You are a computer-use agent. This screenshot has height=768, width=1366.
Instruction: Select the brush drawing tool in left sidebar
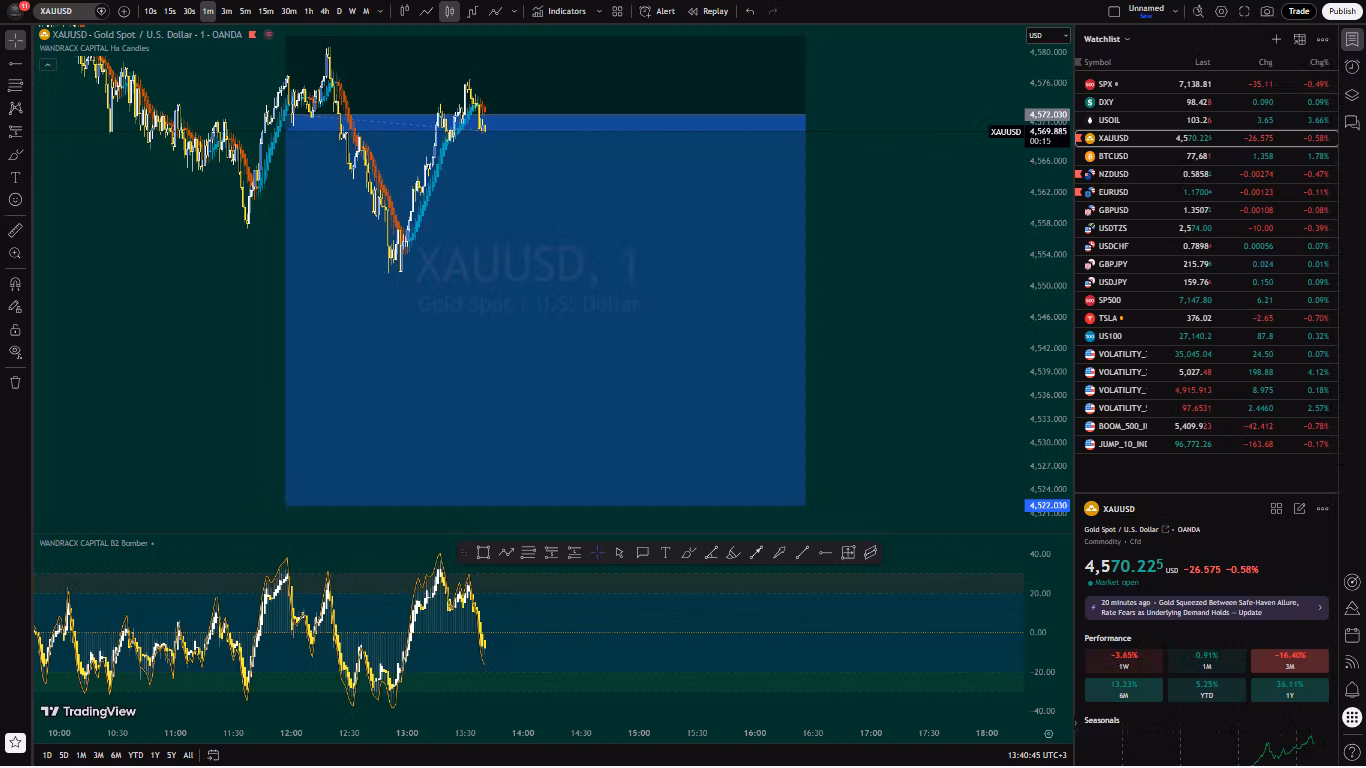(x=15, y=154)
